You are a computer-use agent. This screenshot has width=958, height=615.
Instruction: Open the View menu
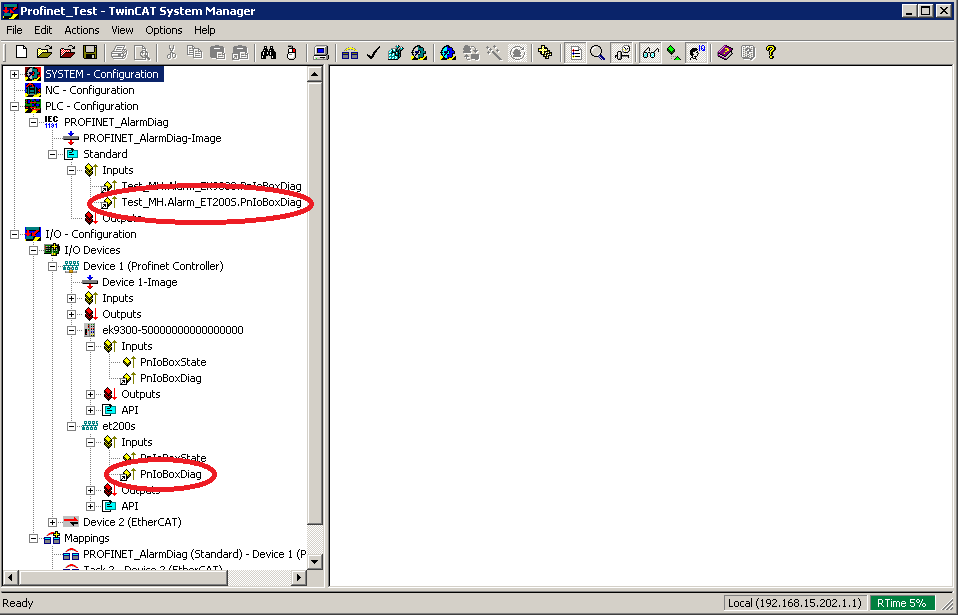[122, 30]
